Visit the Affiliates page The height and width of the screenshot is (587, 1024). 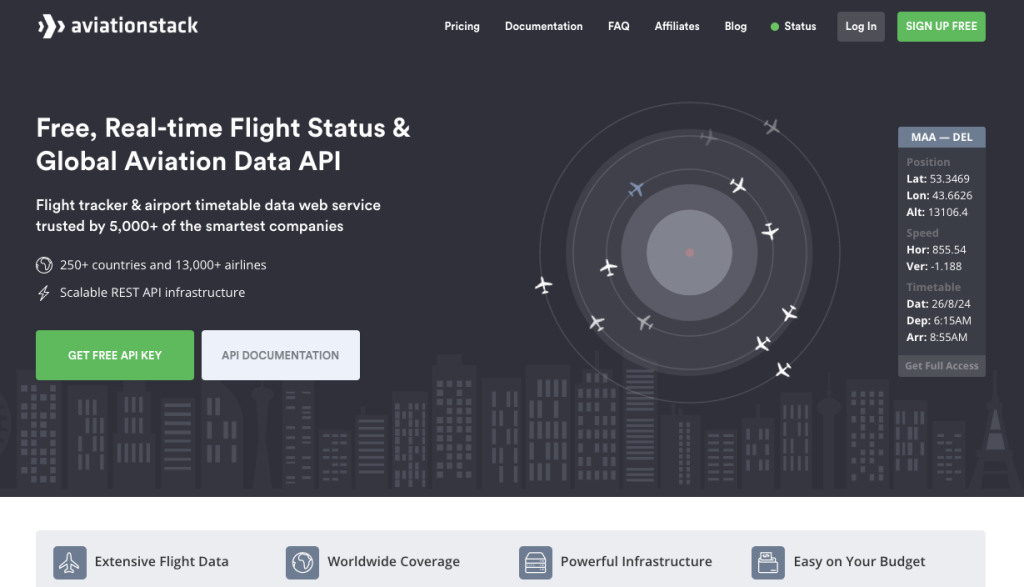(677, 26)
